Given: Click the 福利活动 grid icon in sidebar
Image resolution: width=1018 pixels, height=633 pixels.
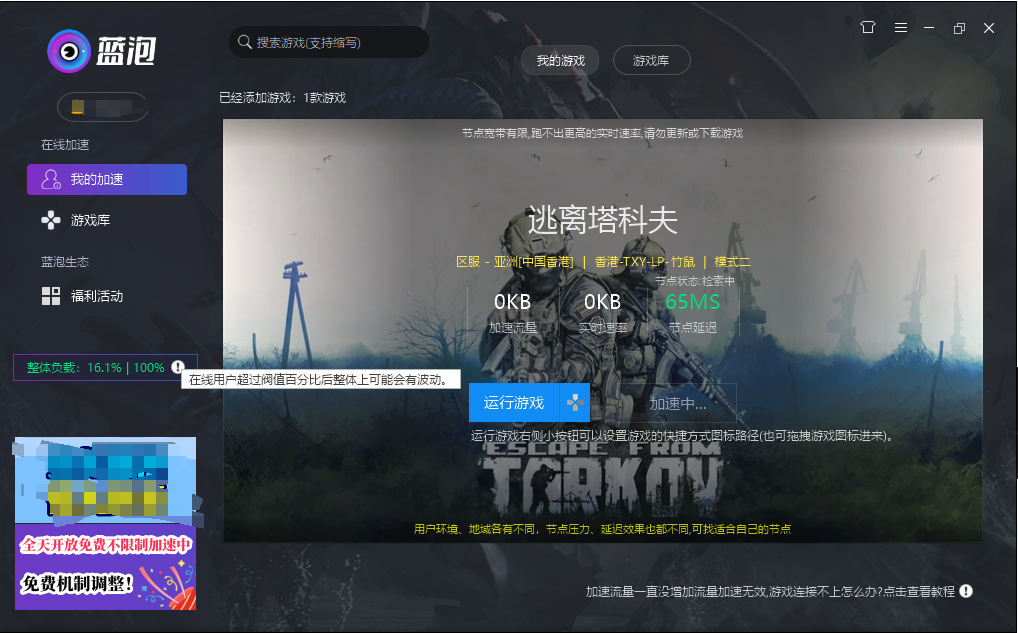Looking at the screenshot, I should tap(51, 296).
